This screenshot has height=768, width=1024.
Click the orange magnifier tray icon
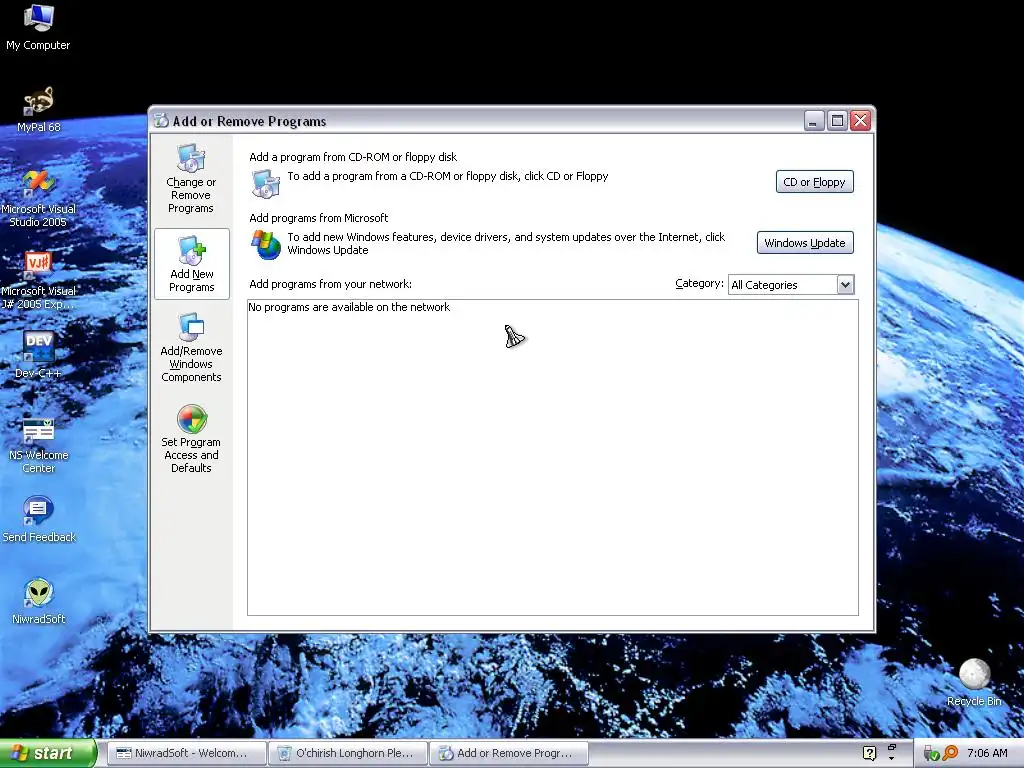(950, 753)
